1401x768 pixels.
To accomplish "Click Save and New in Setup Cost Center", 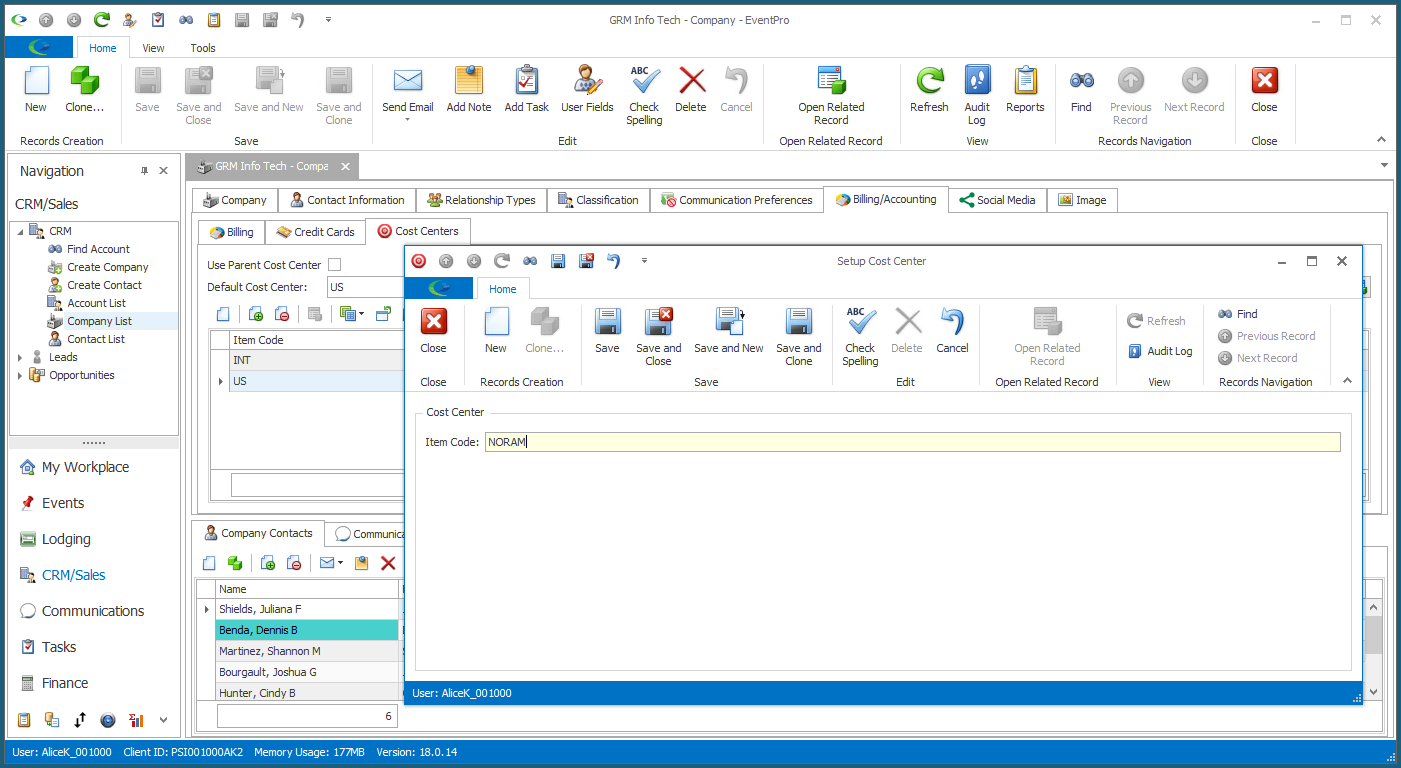I will tap(728, 331).
